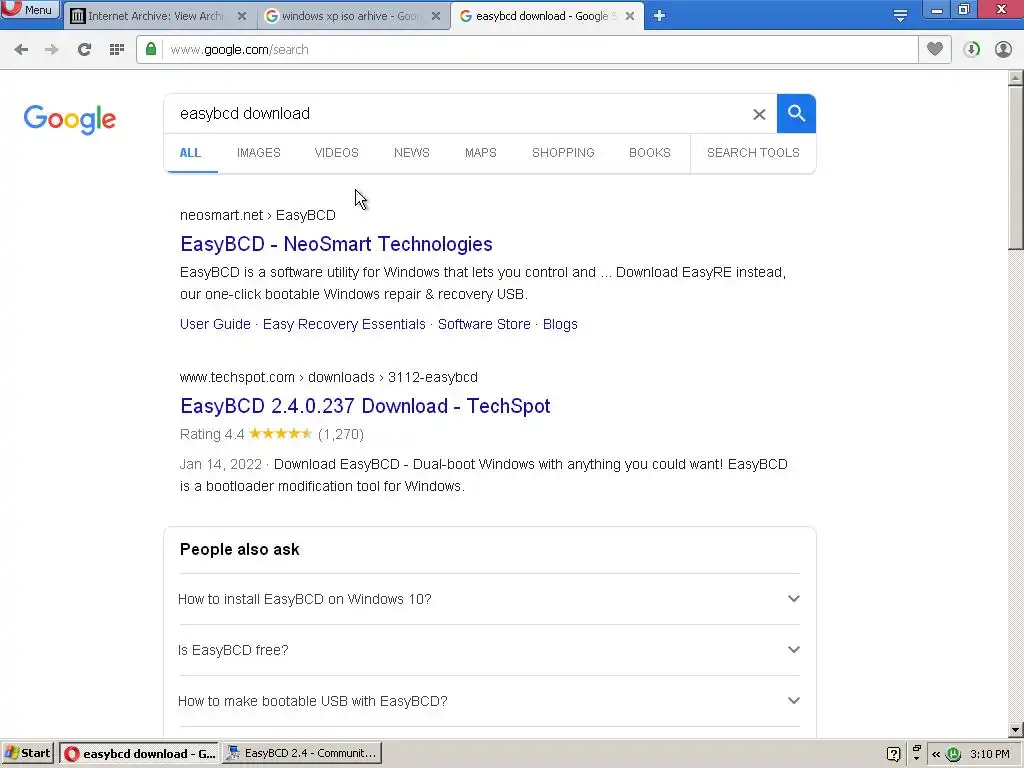Switch to NEWS results
The image size is (1024, 768).
point(411,153)
